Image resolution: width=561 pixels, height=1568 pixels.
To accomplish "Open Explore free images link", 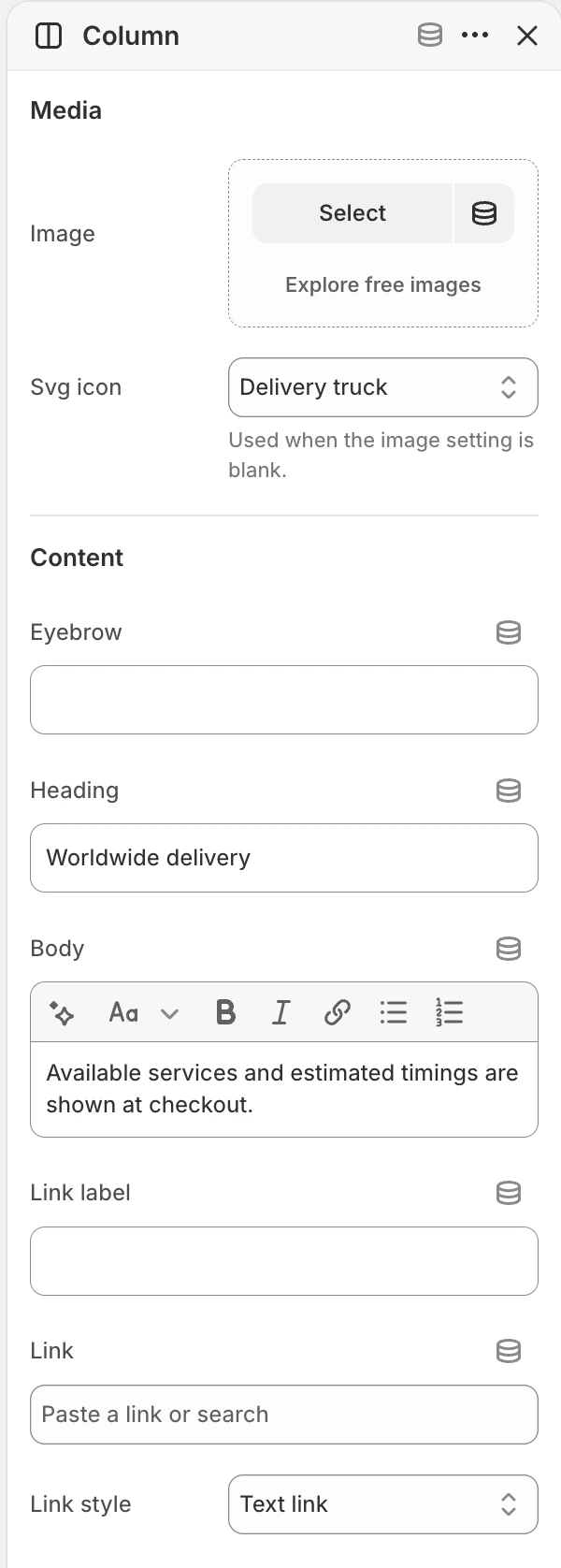I will click(x=383, y=285).
